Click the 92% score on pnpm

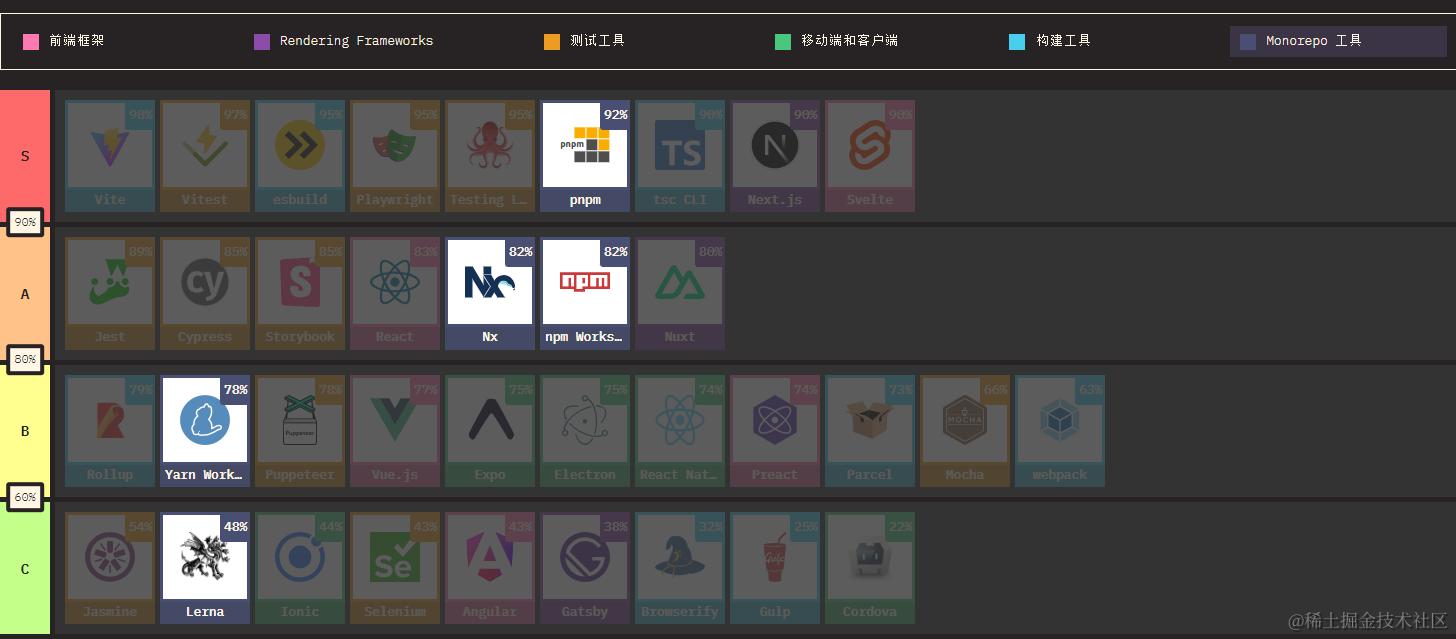(615, 114)
